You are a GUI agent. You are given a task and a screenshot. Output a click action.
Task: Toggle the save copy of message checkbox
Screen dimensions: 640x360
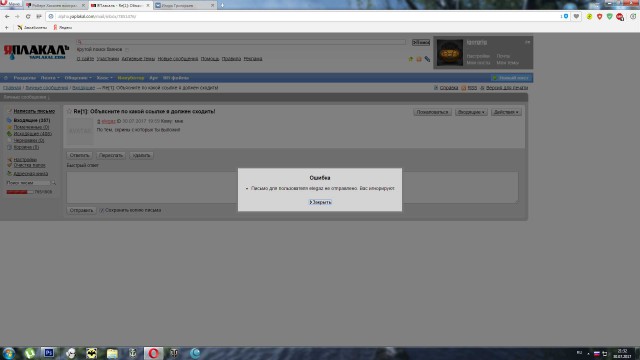(102, 210)
